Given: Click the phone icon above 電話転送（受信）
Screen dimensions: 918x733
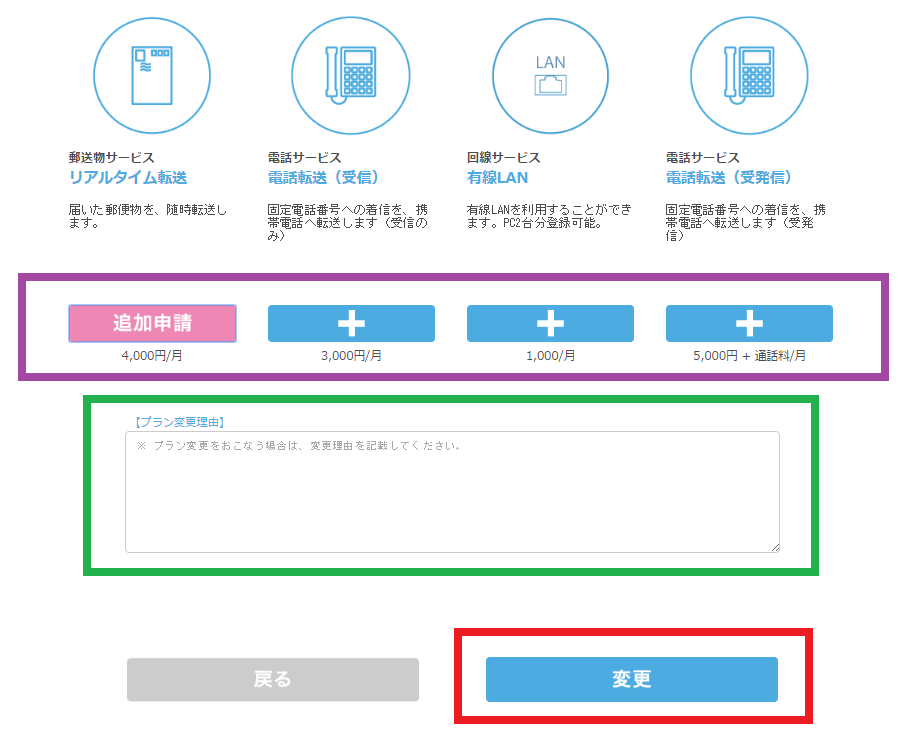Looking at the screenshot, I should pyautogui.click(x=350, y=75).
